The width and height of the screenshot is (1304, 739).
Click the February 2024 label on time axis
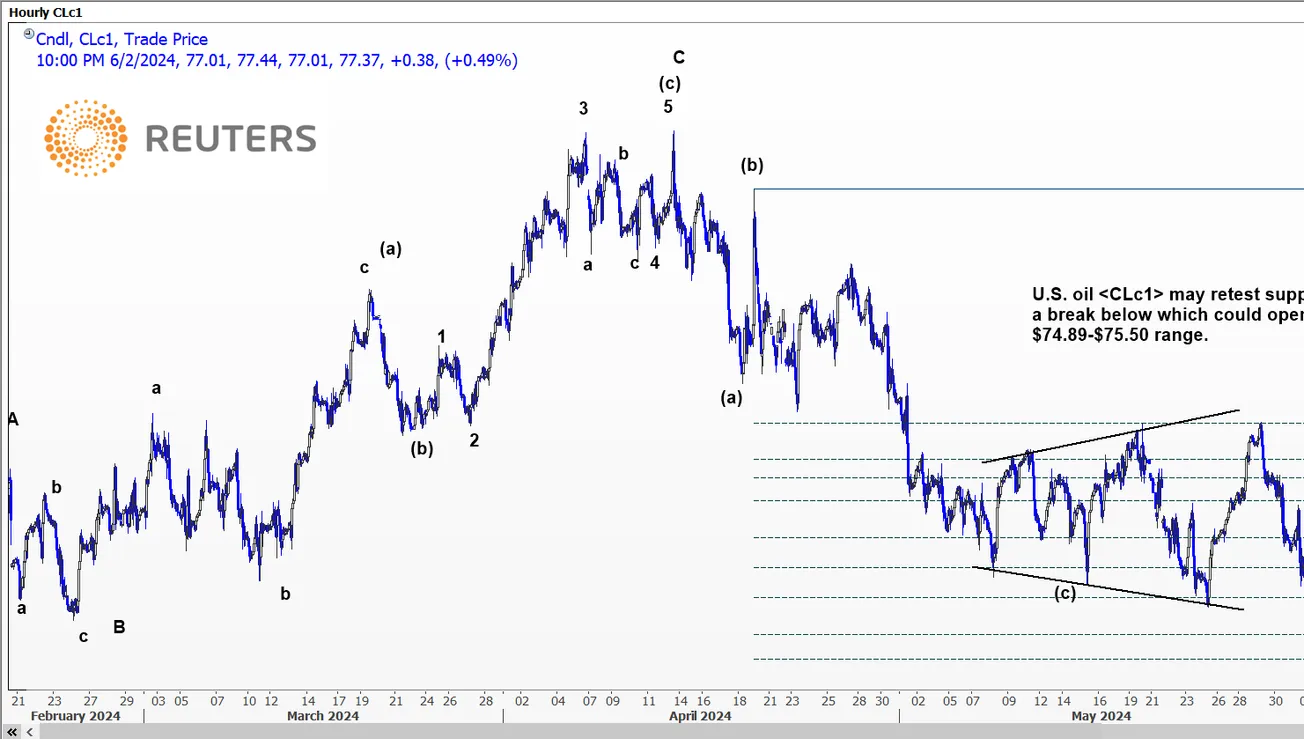pos(75,716)
